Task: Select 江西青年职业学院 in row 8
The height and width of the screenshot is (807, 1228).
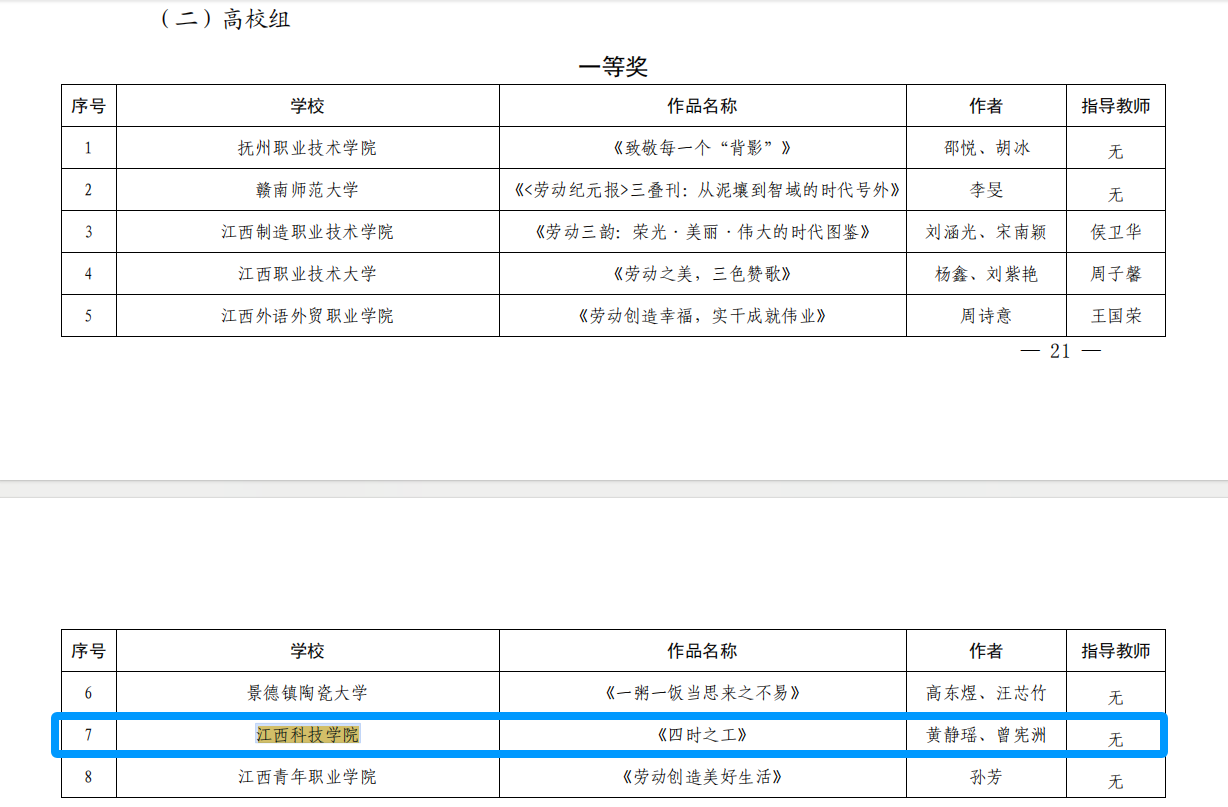Action: tap(307, 777)
